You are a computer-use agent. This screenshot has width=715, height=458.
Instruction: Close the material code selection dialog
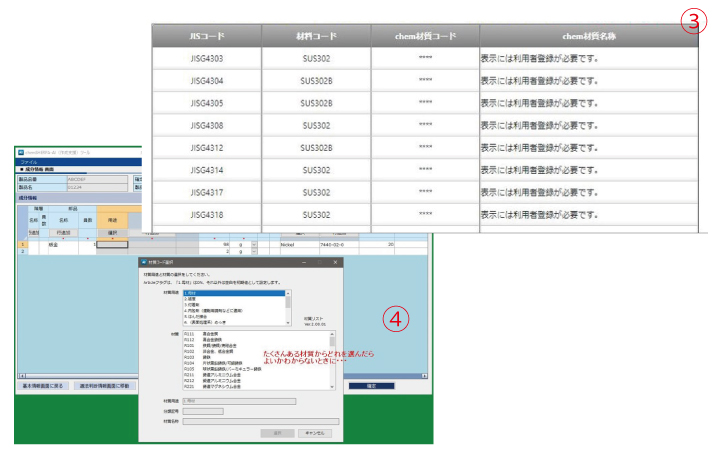pos(335,262)
